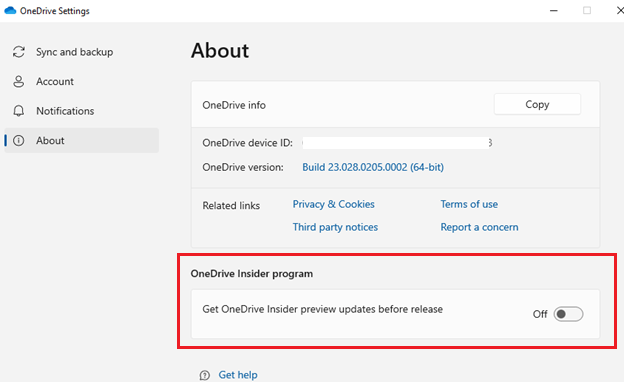624x382 pixels.
Task: Click the 'OneDrive Insider program' heading
Action: (252, 274)
